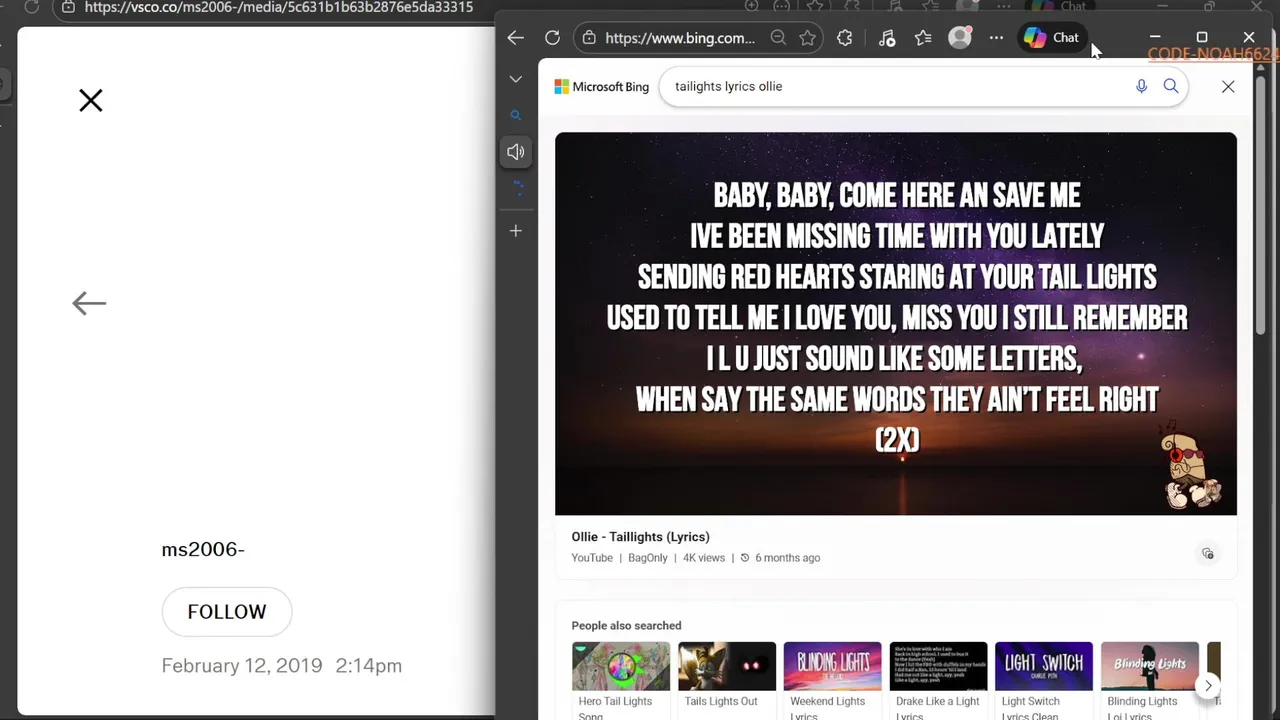Open the Extensions puzzle icon
Viewport: 1280px width, 720px height.
coord(845,38)
